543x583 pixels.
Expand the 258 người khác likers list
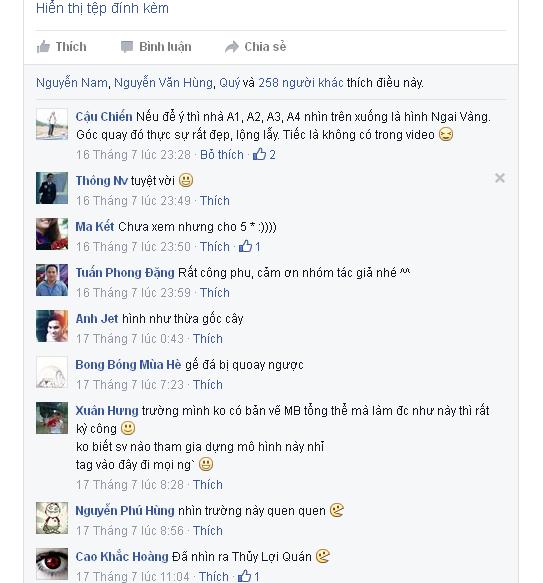(301, 83)
